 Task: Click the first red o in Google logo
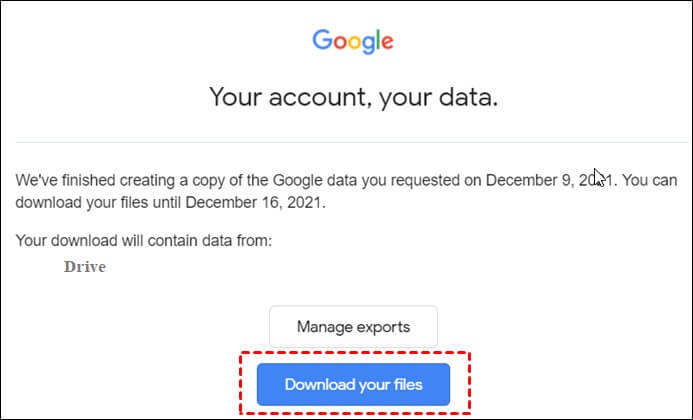click(x=340, y=42)
